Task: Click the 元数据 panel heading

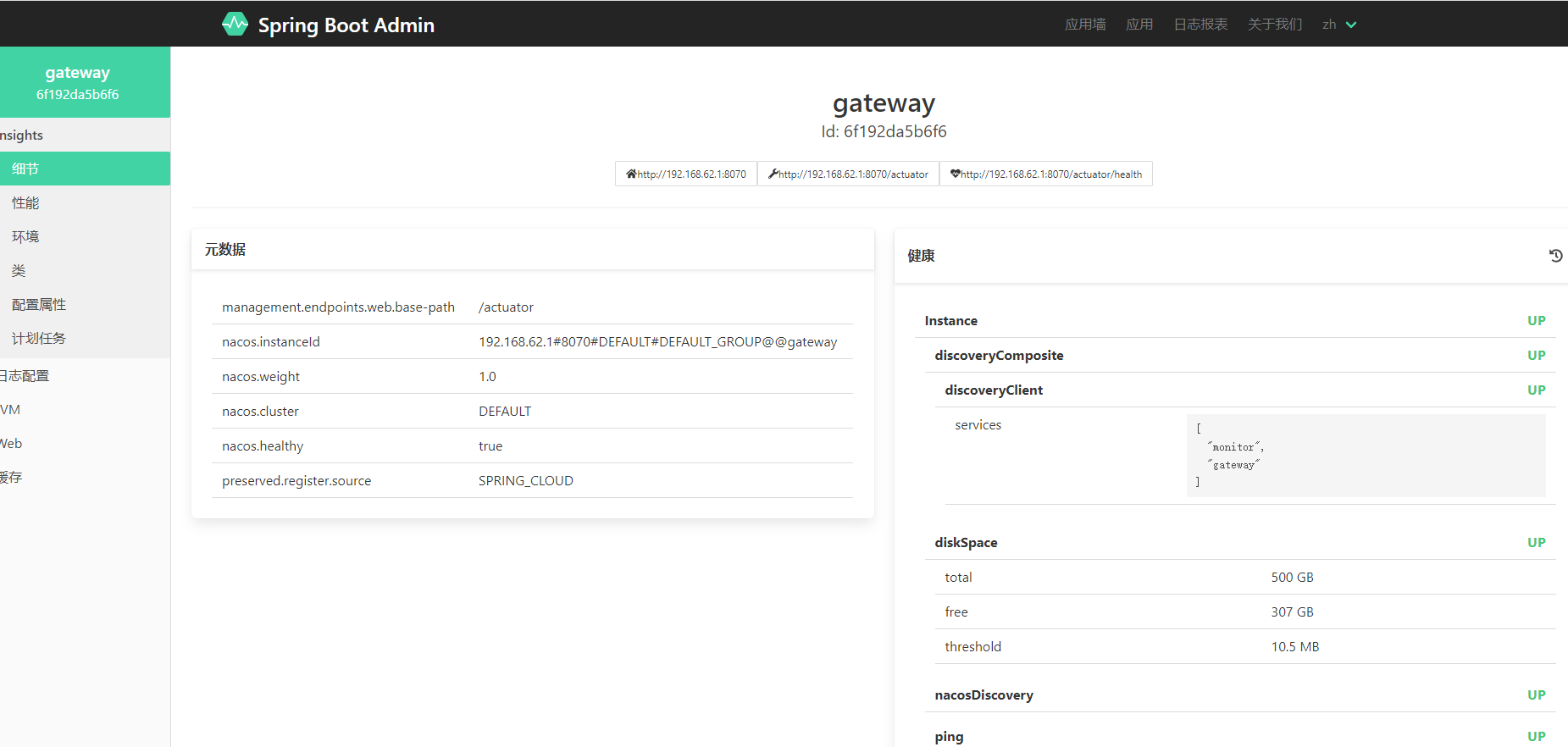Action: [x=225, y=249]
